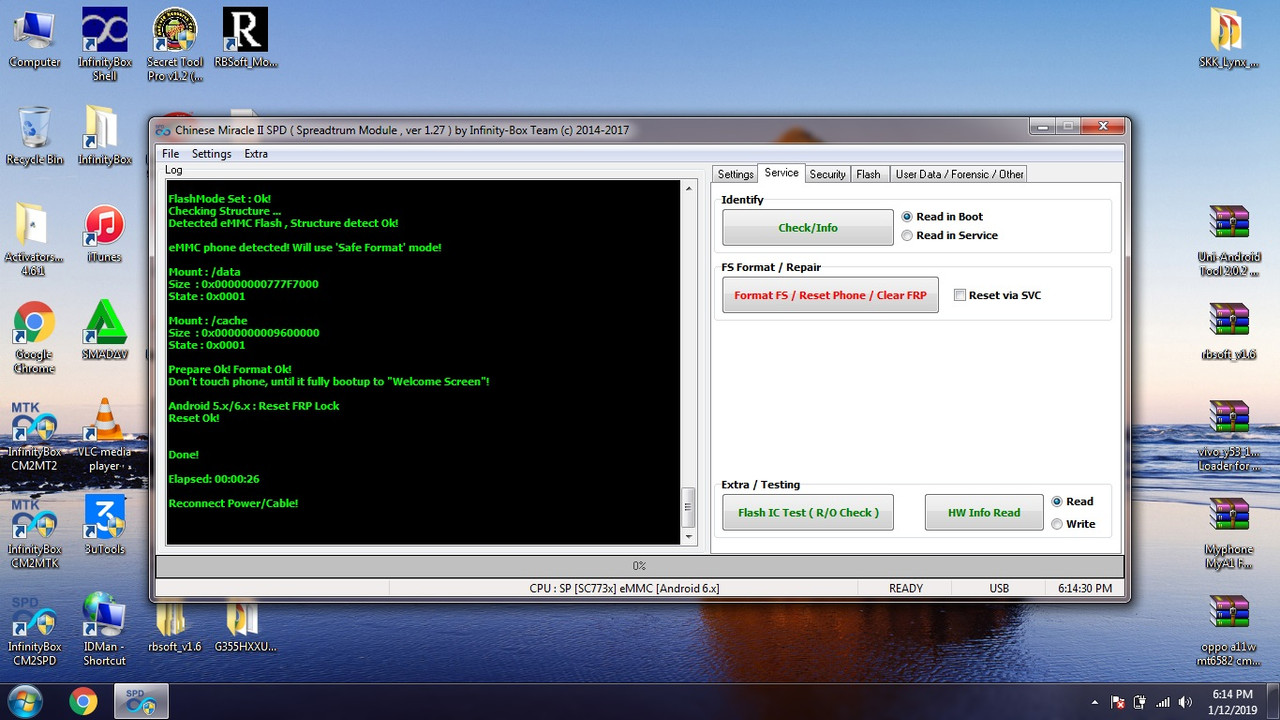
Task: Launch iTunes from desktop
Action: click(105, 234)
